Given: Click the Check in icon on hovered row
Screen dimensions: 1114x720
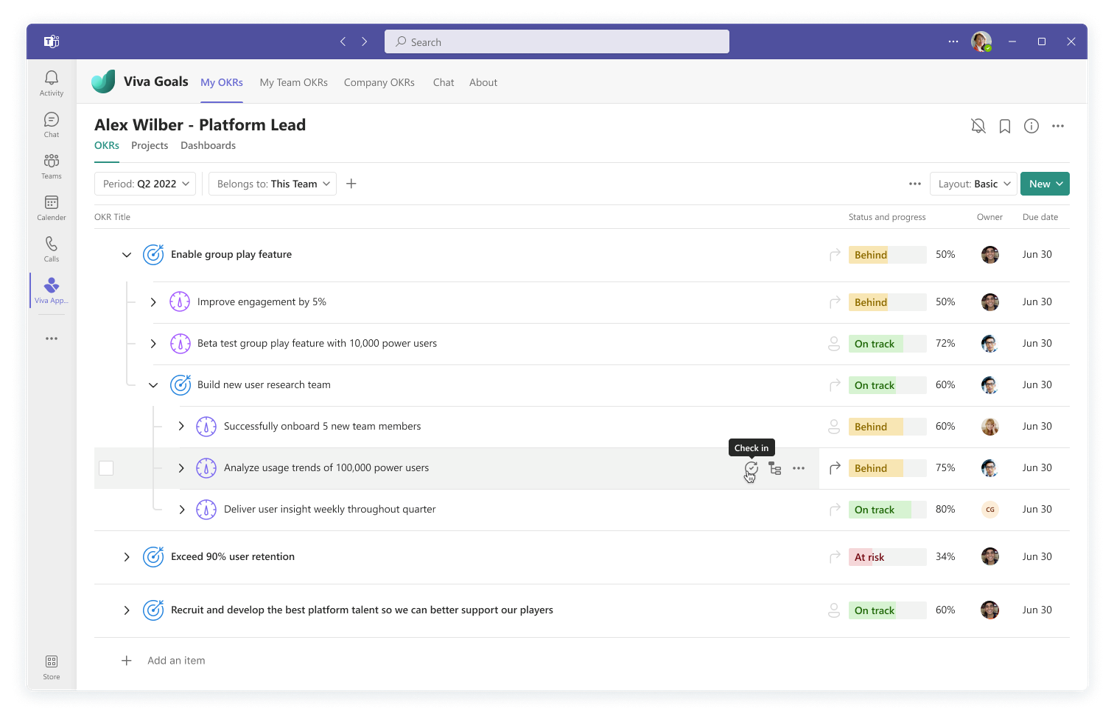Looking at the screenshot, I should [x=751, y=468].
